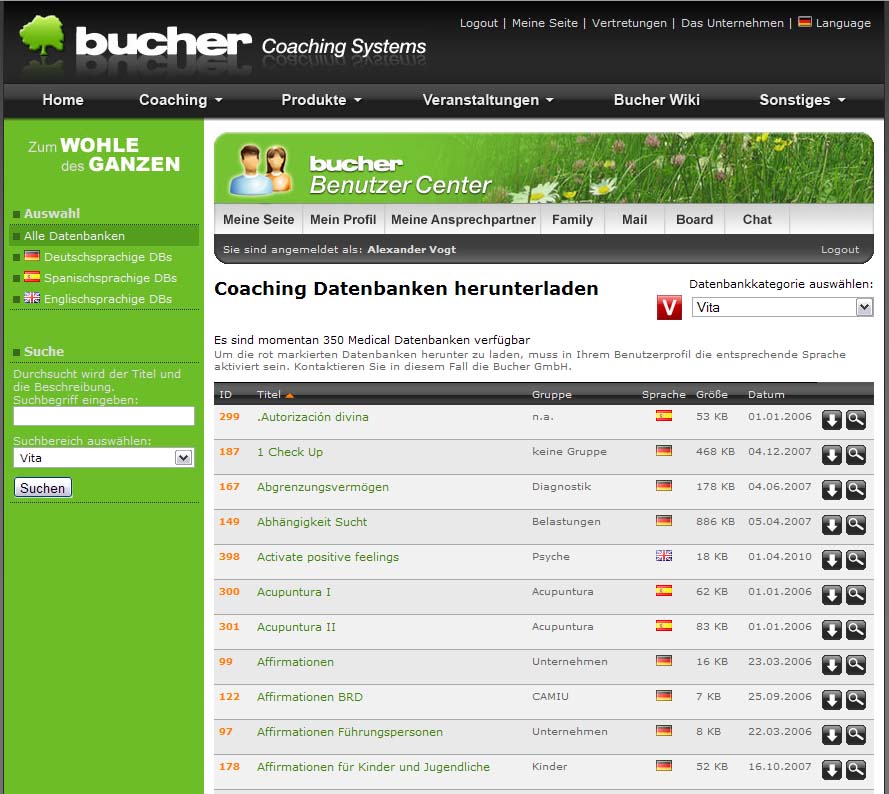Open details magnifier for Acupuntura I
Viewport: 889px width, 794px height.
click(856, 596)
